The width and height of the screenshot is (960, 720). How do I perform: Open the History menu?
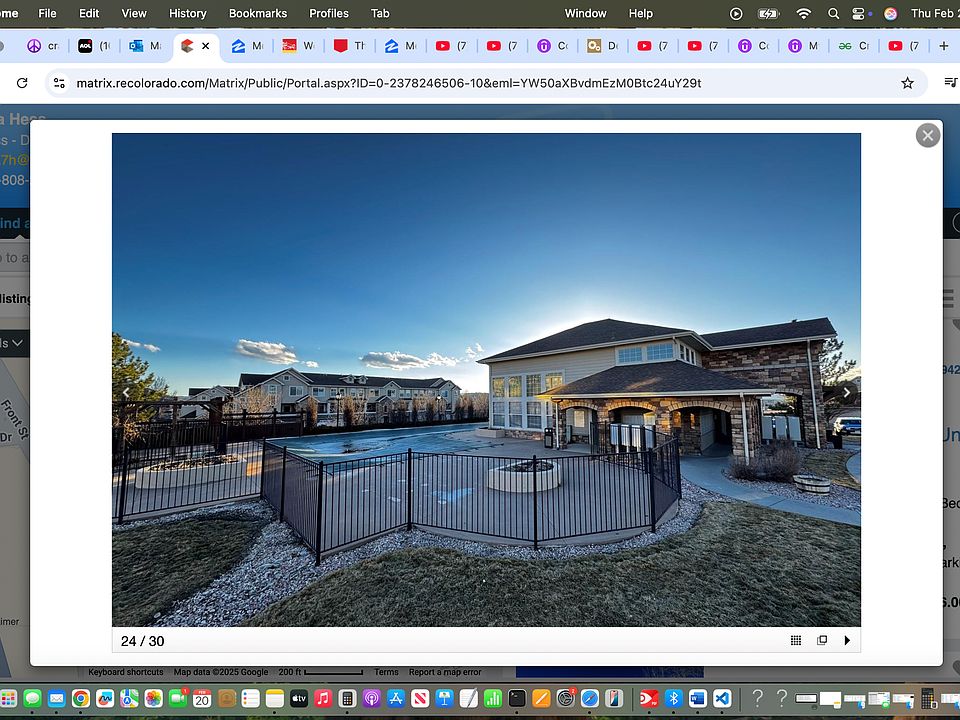[187, 13]
